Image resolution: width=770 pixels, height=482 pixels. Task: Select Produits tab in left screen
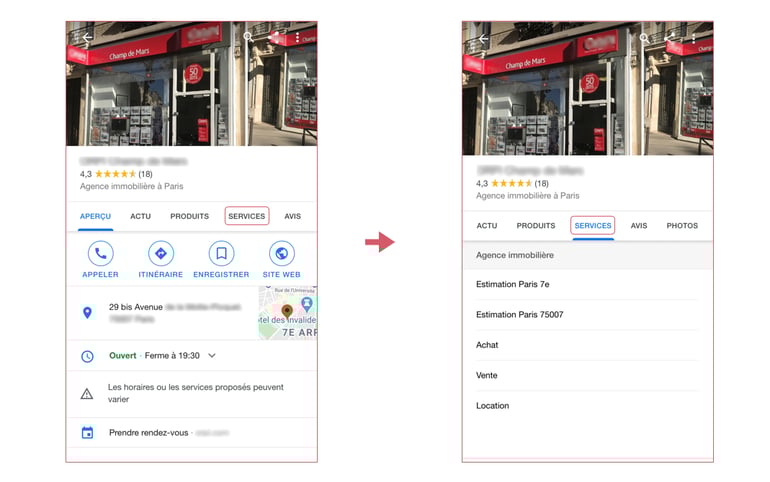[190, 216]
